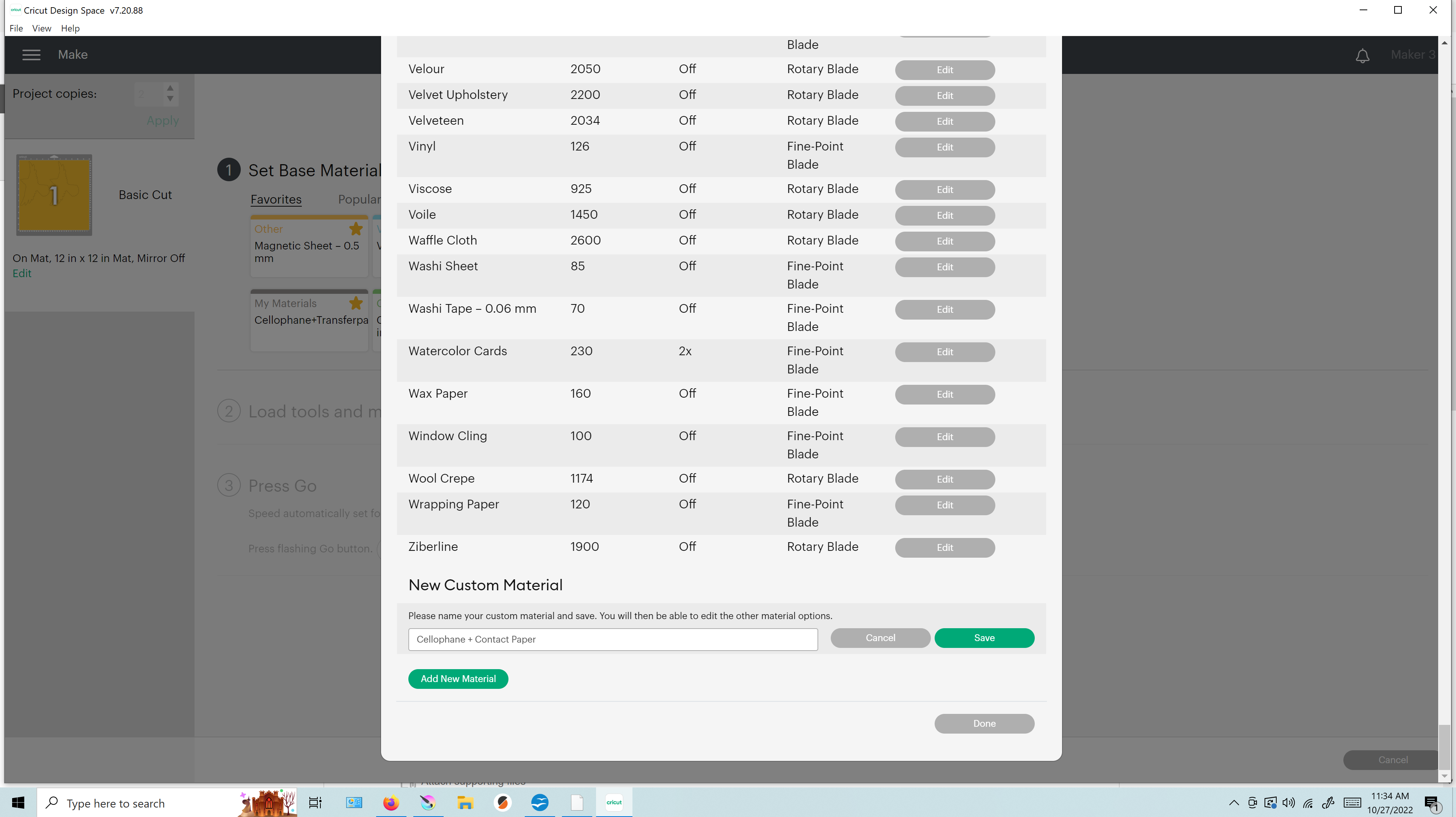Viewport: 1456px width, 817px height.
Task: Expand hidden icons in the system tray
Action: 1234,802
